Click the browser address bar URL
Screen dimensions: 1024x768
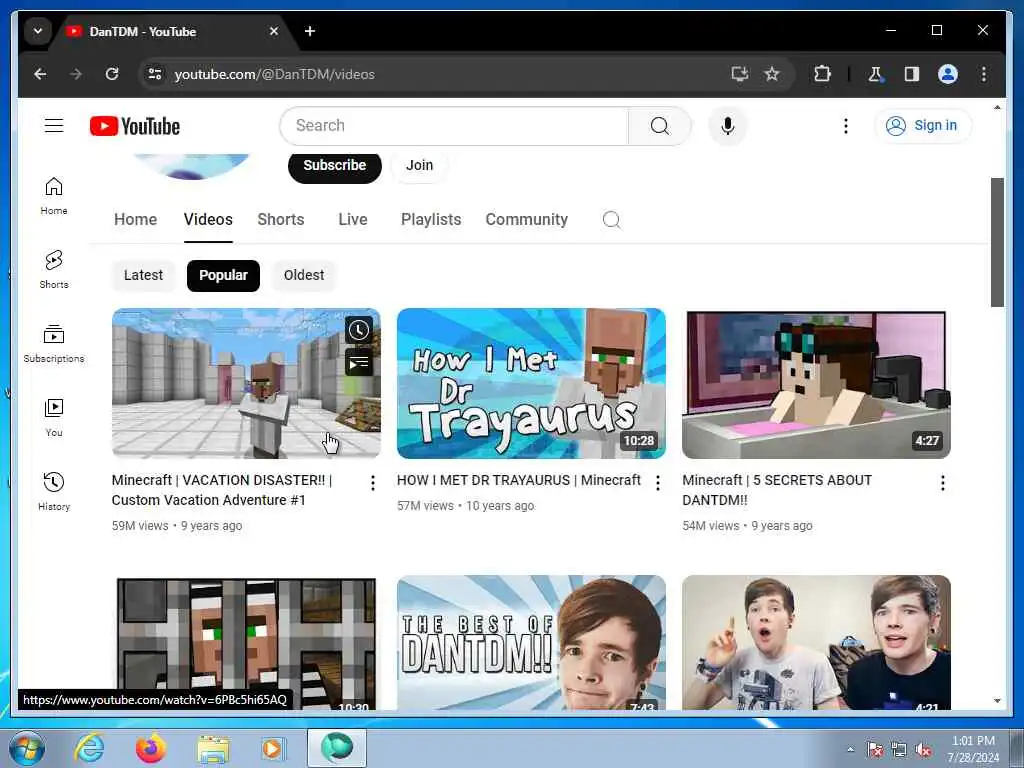274,74
